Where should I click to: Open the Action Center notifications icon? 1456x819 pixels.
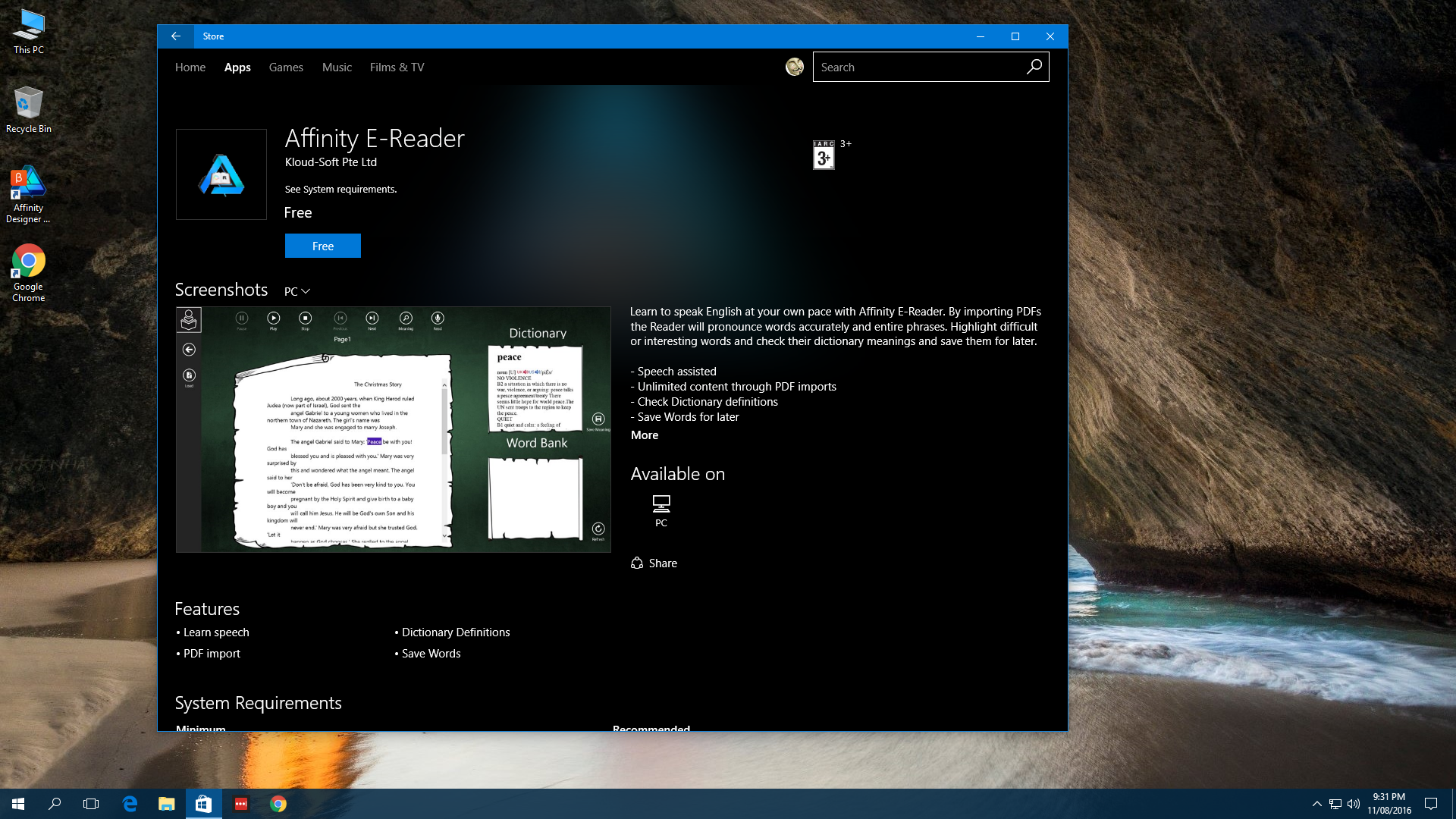click(x=1431, y=804)
